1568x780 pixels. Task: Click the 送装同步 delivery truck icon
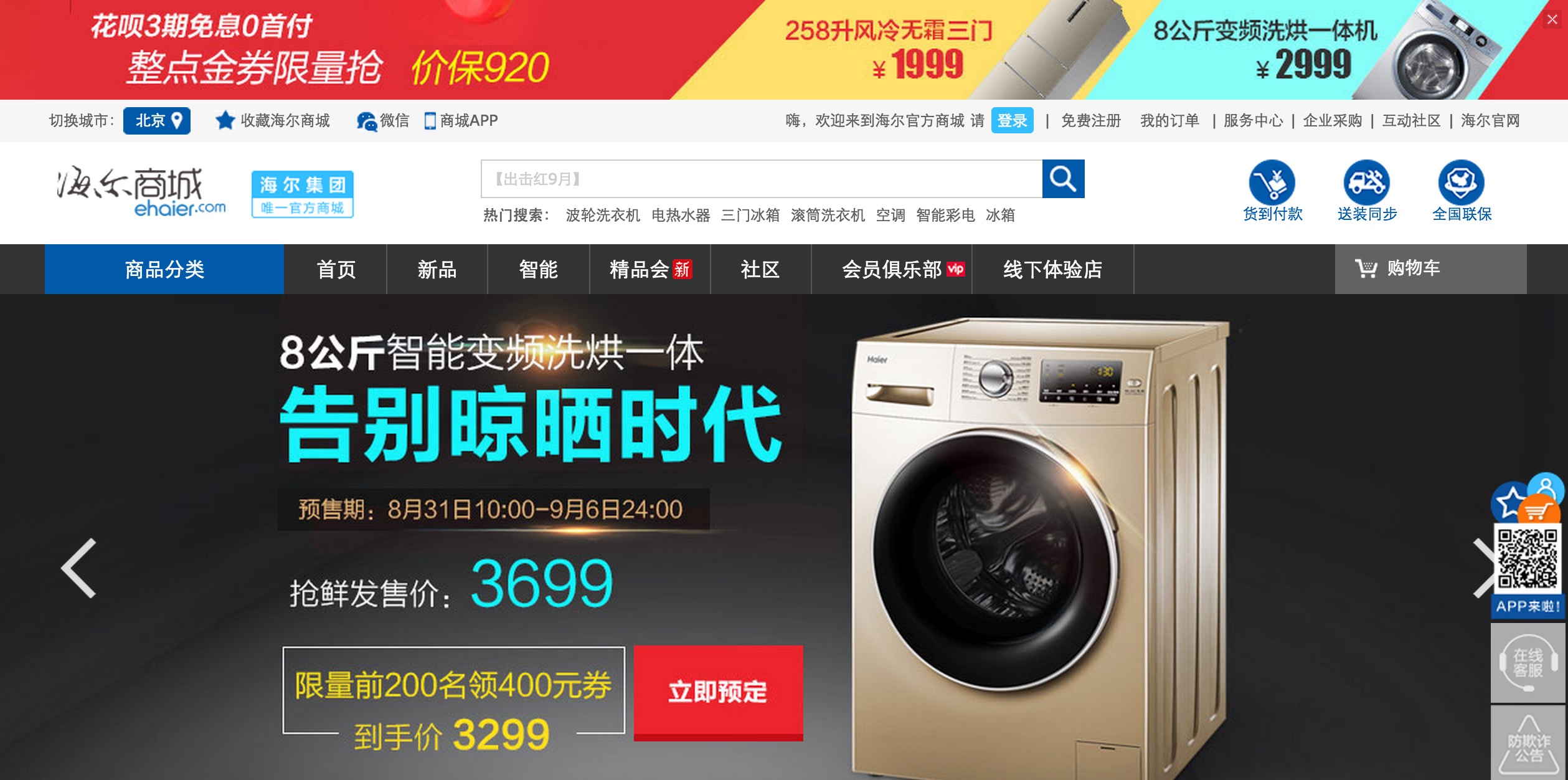(x=1366, y=182)
